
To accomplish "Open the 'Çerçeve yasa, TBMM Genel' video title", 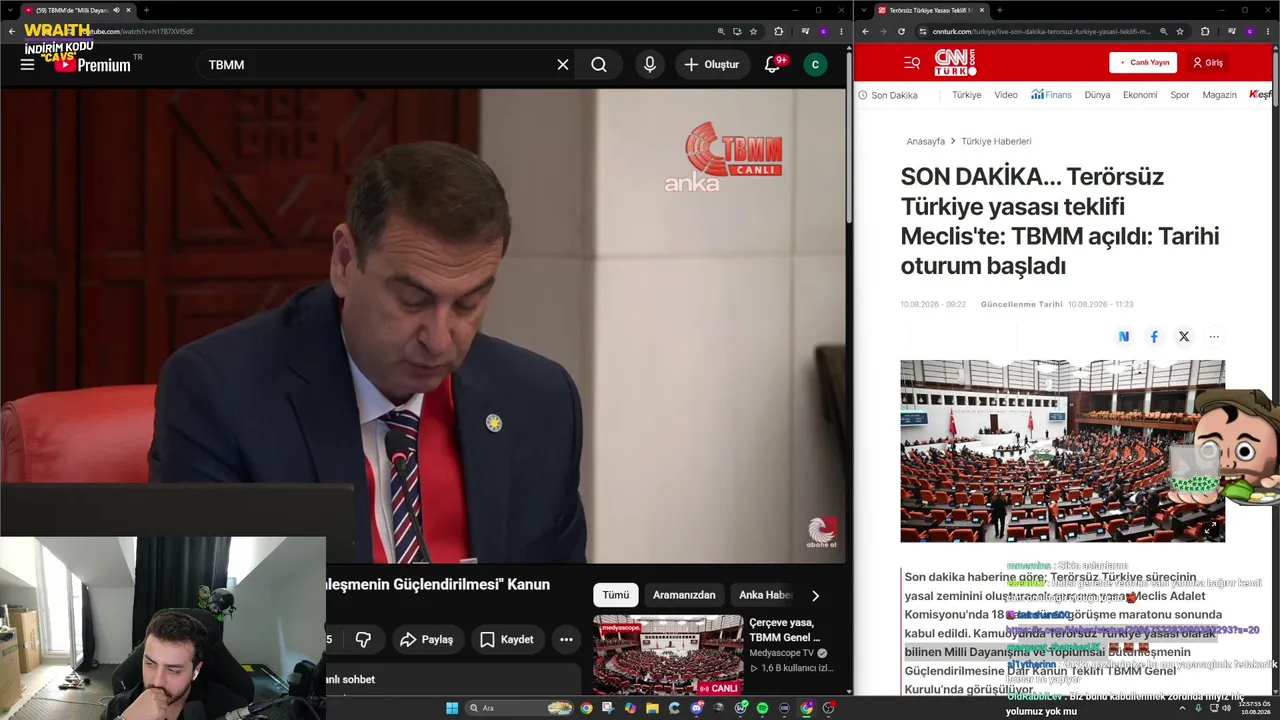I will pyautogui.click(x=785, y=630).
